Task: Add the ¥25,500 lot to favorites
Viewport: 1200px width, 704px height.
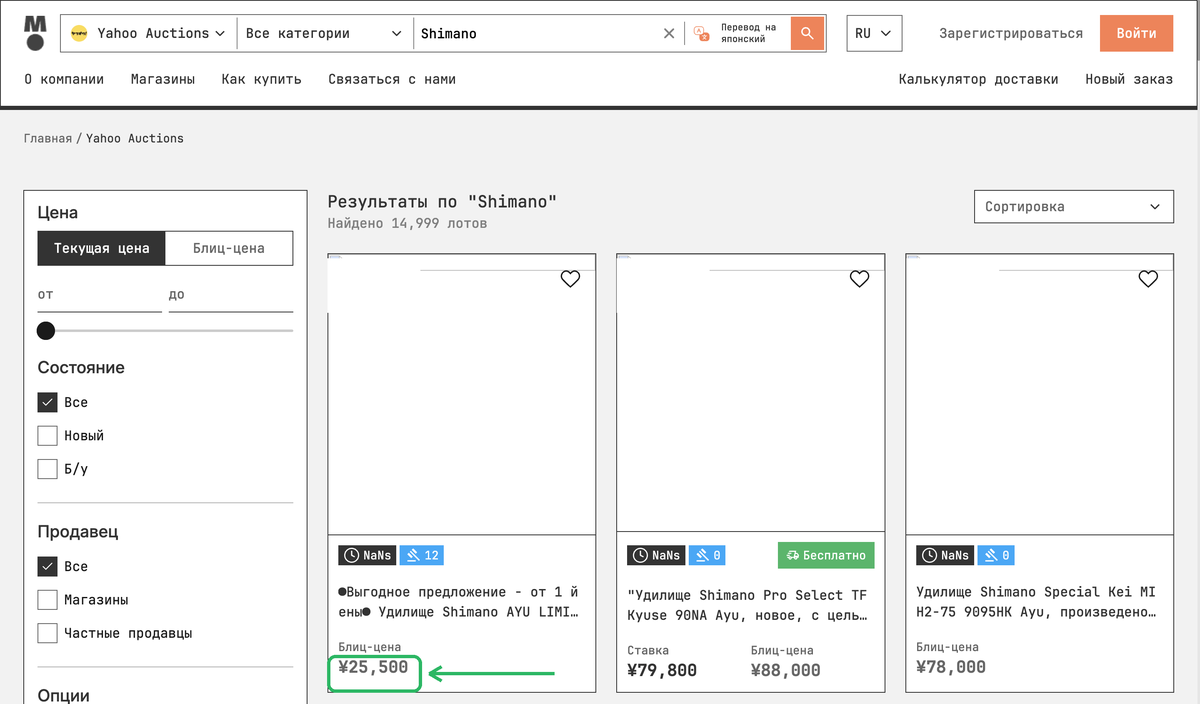Action: [570, 279]
